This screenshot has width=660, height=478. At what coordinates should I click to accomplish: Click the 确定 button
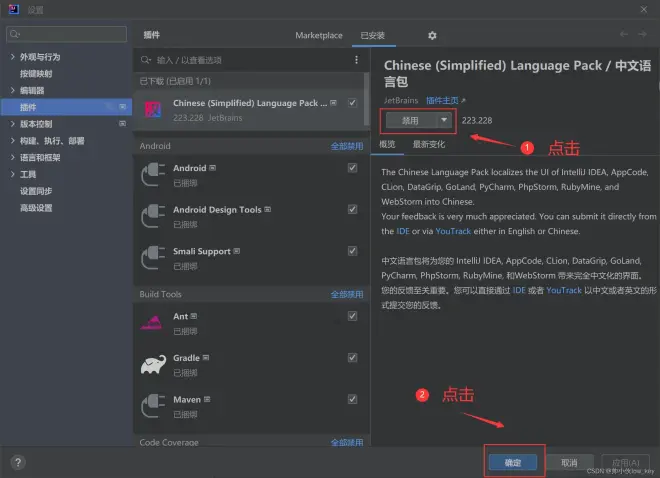(x=513, y=462)
